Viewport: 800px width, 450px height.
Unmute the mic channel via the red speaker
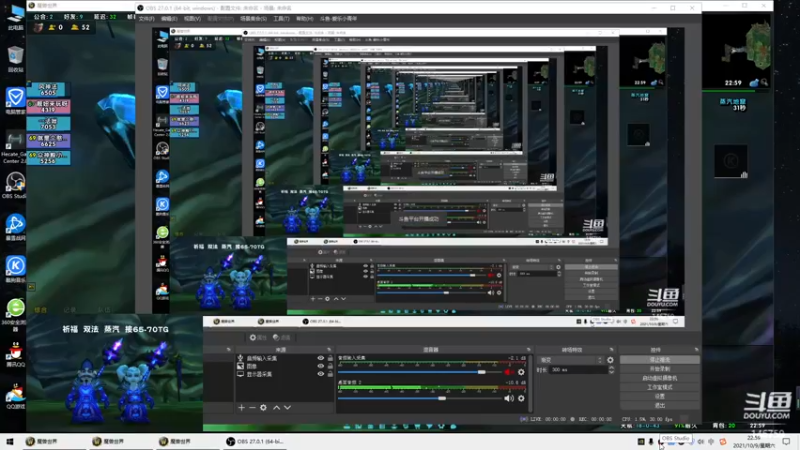coord(508,372)
